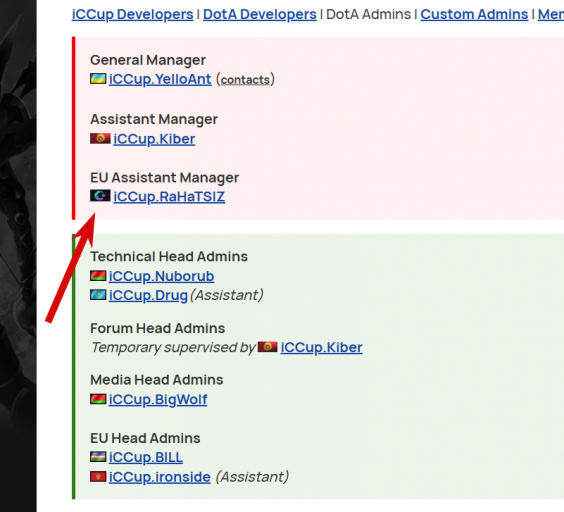
Task: Click the 'Media Head Admins' heading
Action: click(x=156, y=380)
